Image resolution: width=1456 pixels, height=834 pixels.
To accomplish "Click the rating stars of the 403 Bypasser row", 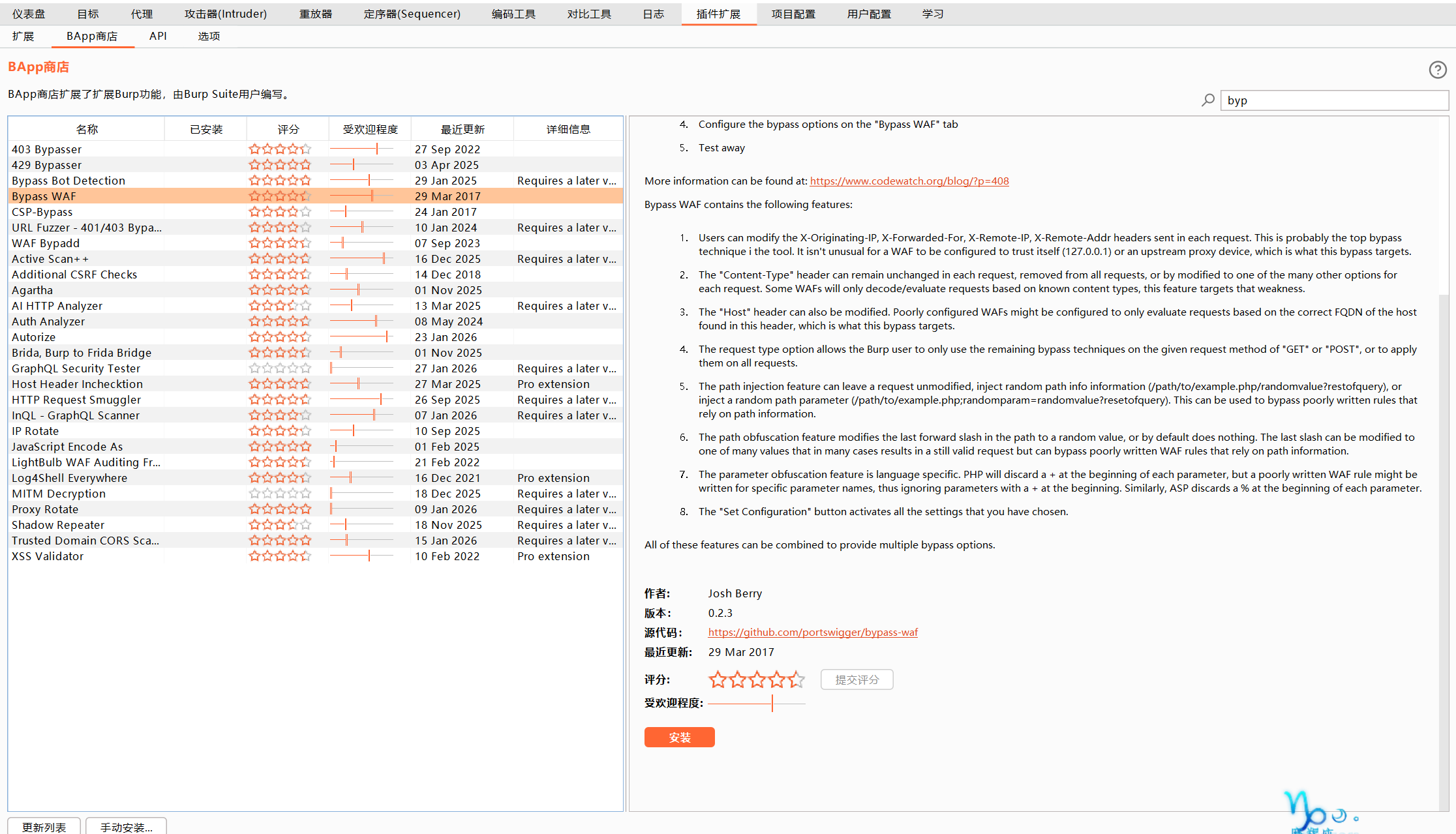I will tap(280, 149).
